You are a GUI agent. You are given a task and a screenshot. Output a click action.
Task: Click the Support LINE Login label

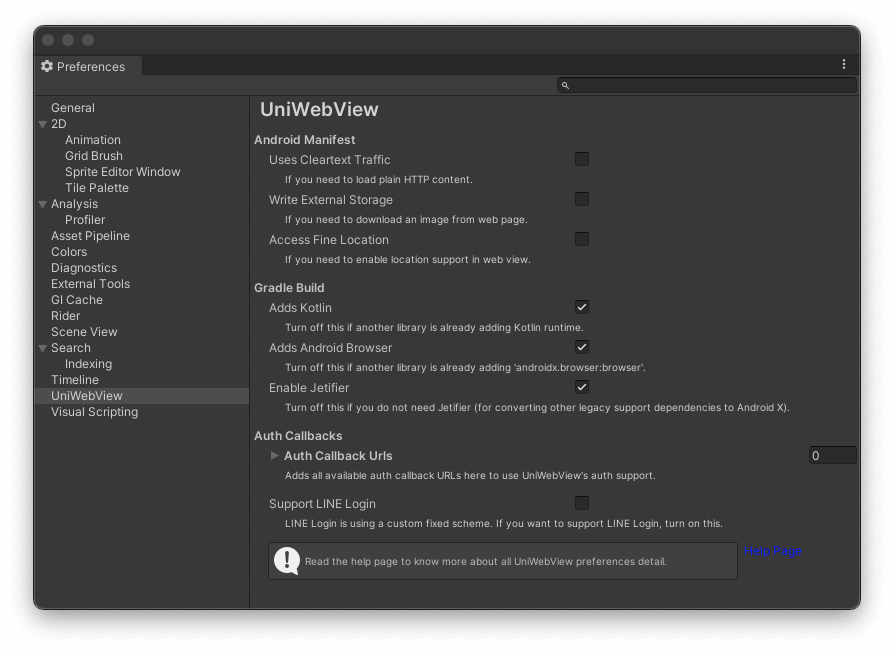pyautogui.click(x=322, y=504)
